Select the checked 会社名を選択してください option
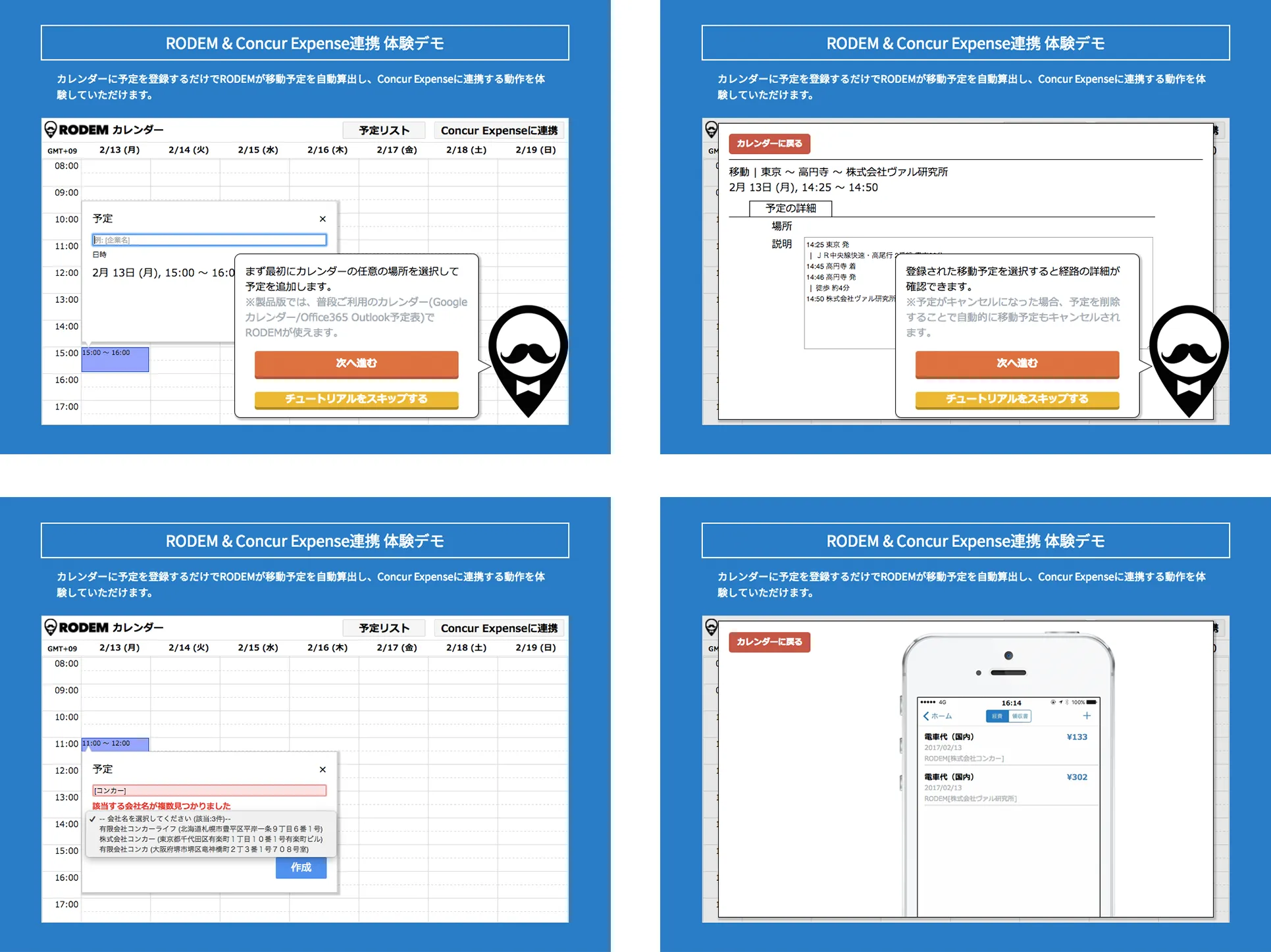1271x952 pixels. click(x=165, y=819)
